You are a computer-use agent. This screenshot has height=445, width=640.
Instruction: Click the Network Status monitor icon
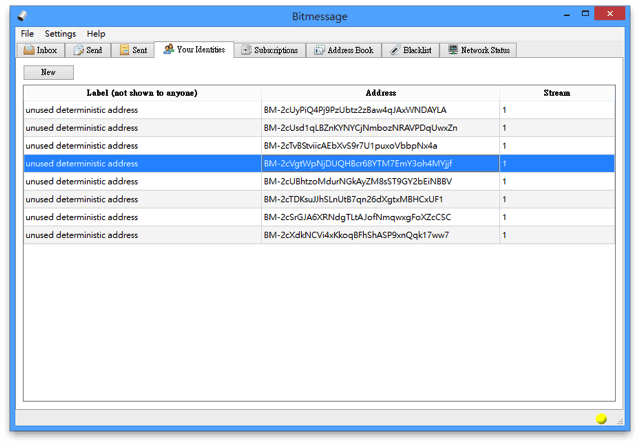453,50
